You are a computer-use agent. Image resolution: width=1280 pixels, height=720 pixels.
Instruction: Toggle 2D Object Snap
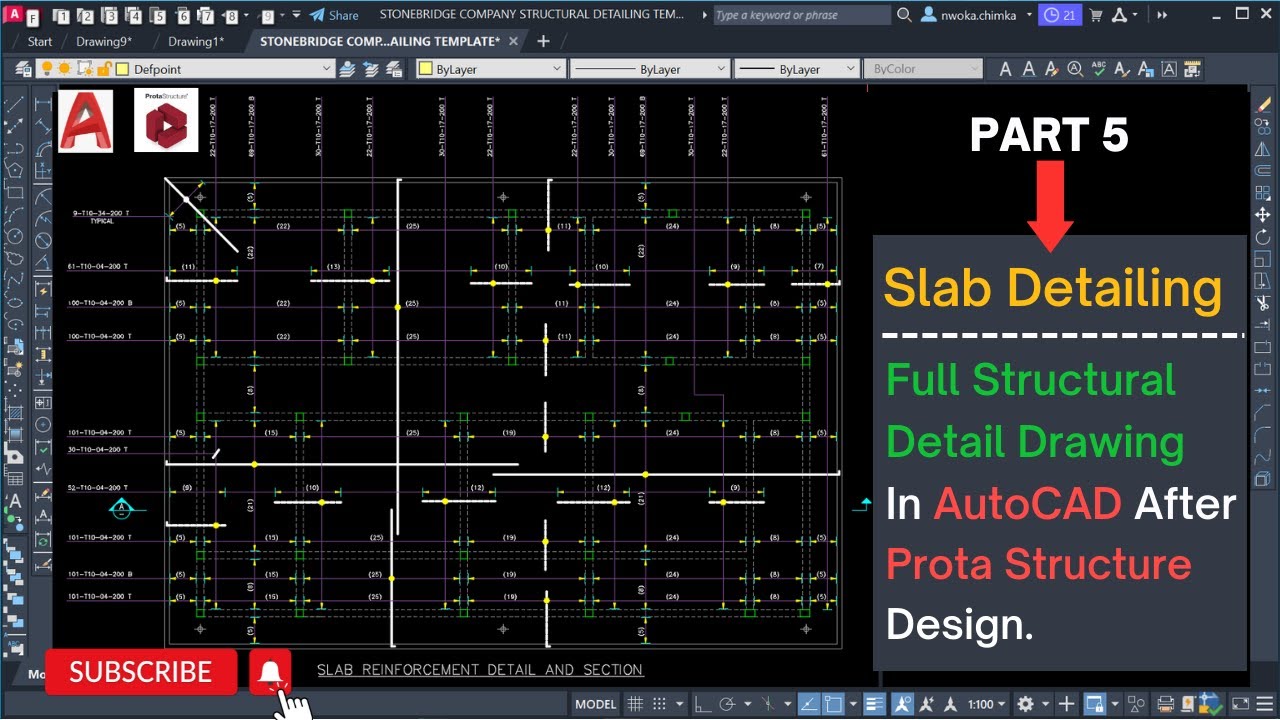tap(833, 704)
